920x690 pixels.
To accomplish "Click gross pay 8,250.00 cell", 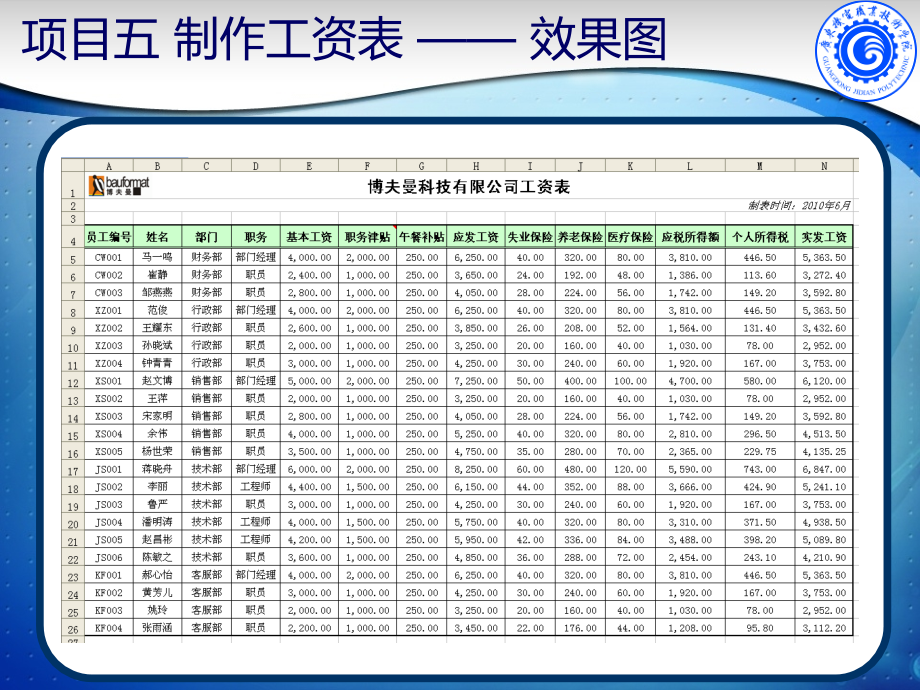I will click(476, 469).
